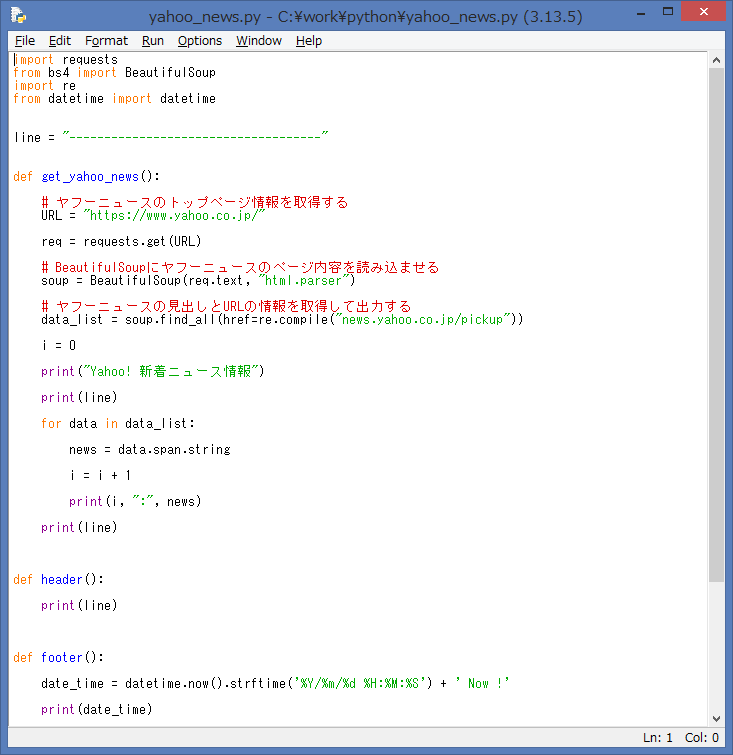Open the Run menu
The image size is (733, 755).
click(x=153, y=40)
